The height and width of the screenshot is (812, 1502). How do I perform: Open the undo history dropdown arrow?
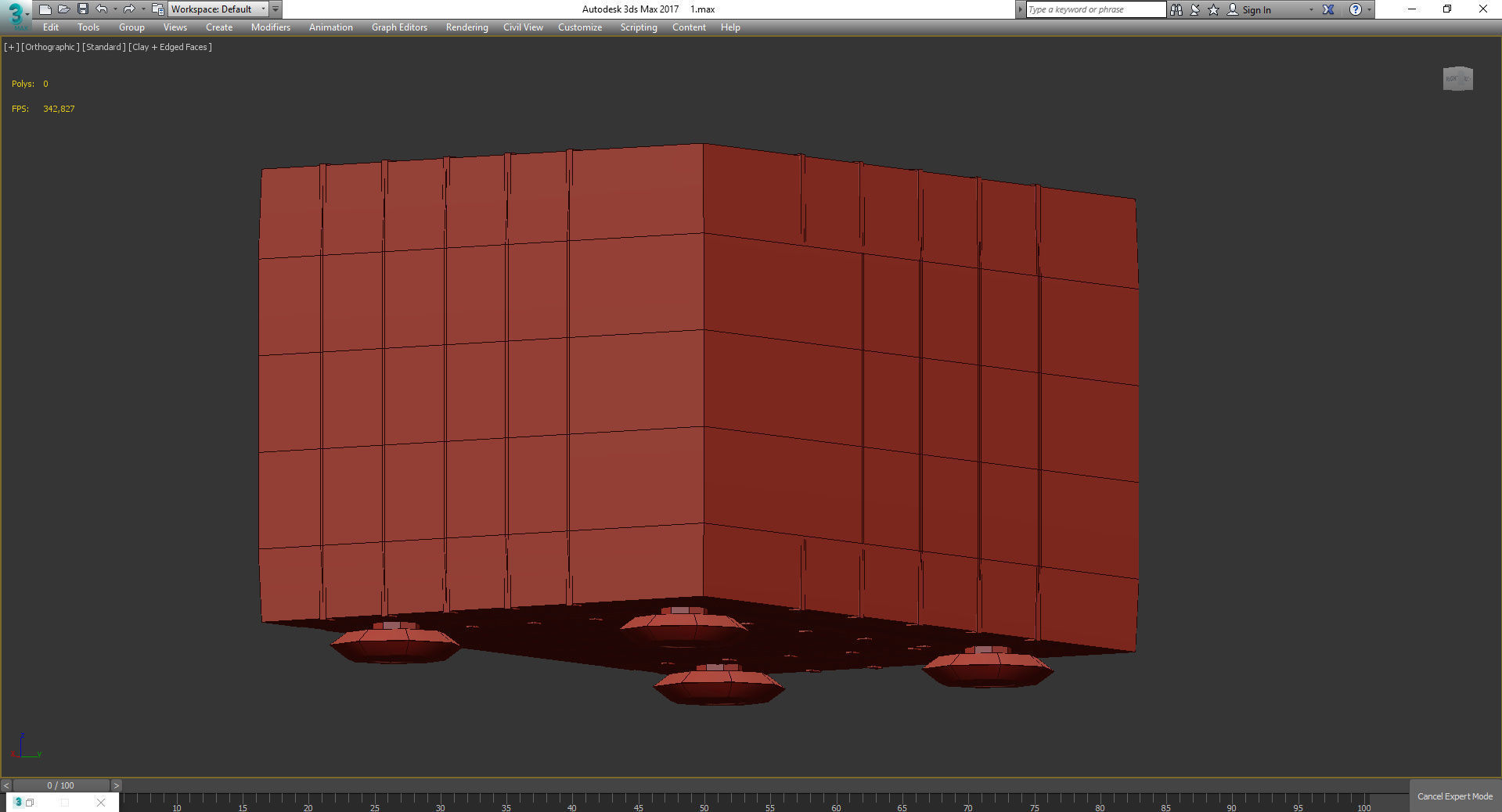pos(115,9)
